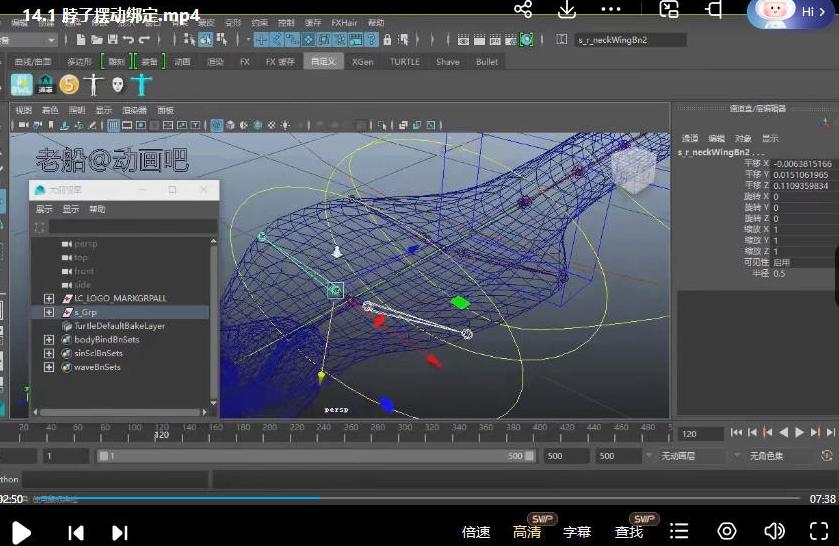Expand bodyBindBnSets in the outliner
The height and width of the screenshot is (546, 839).
tap(49, 340)
